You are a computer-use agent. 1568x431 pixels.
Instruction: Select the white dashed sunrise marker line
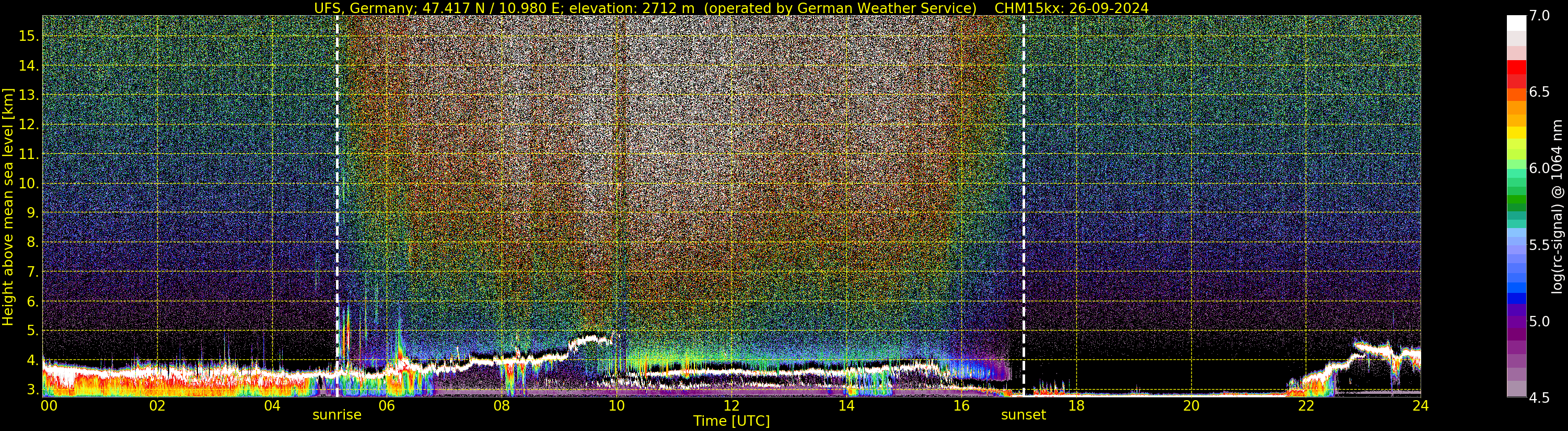pyautogui.click(x=336, y=206)
